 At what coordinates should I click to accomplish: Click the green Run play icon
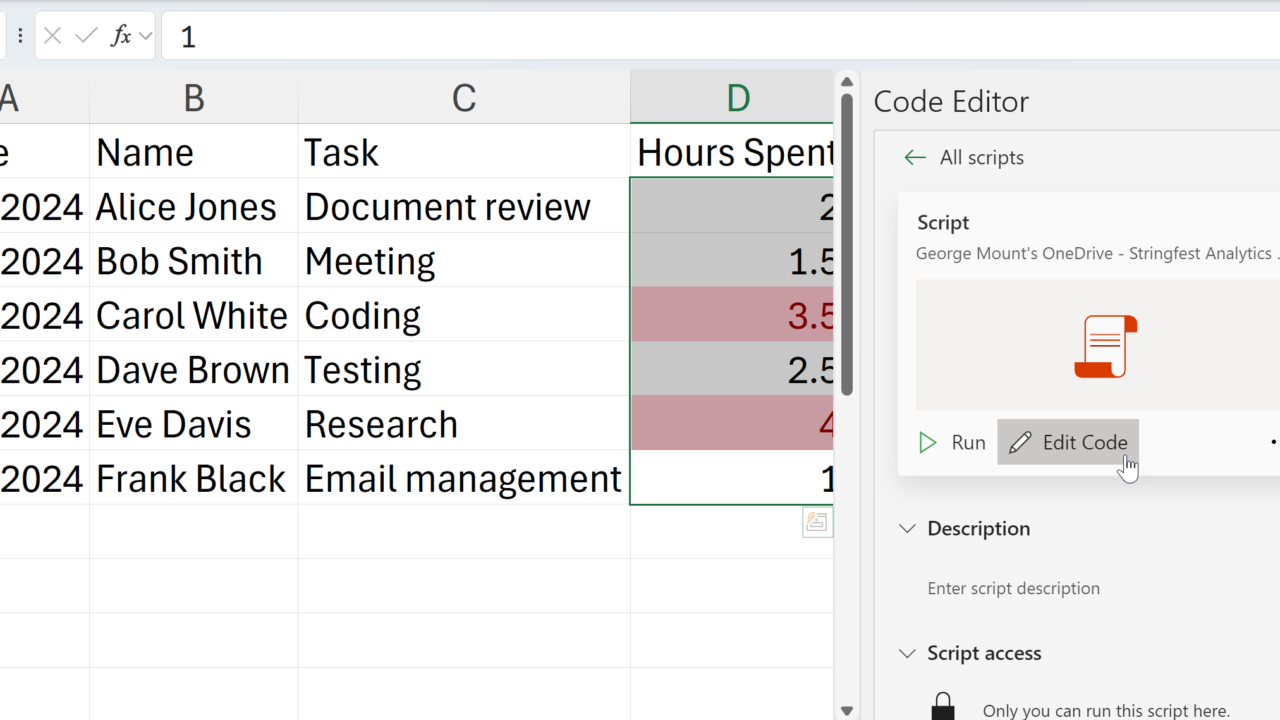928,442
